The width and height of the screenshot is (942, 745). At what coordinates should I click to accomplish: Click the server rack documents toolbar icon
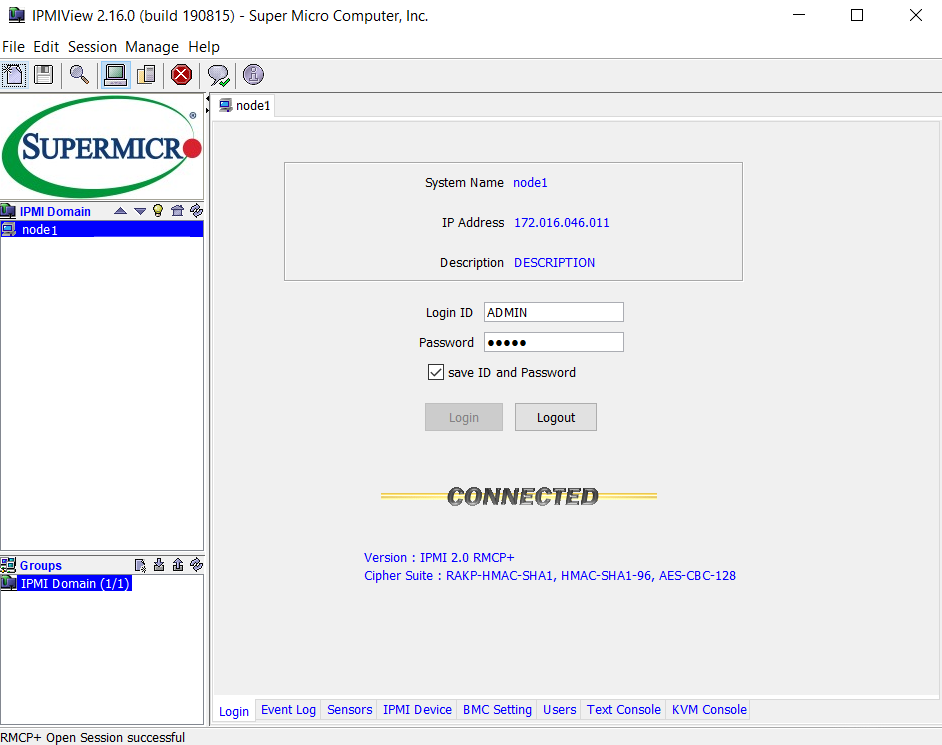(x=146, y=75)
